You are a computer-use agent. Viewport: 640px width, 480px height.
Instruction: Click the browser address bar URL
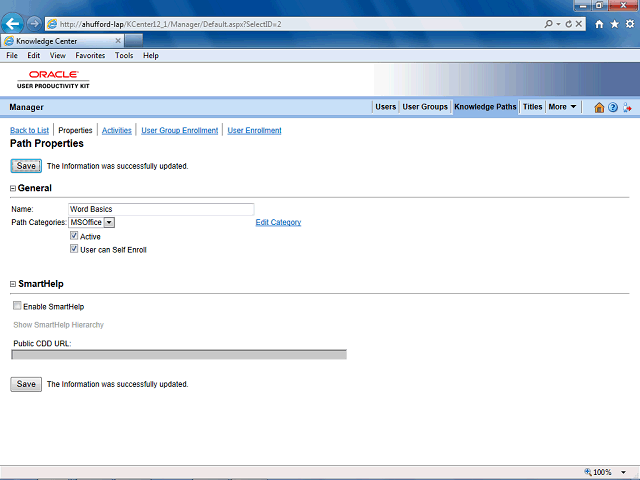171,24
